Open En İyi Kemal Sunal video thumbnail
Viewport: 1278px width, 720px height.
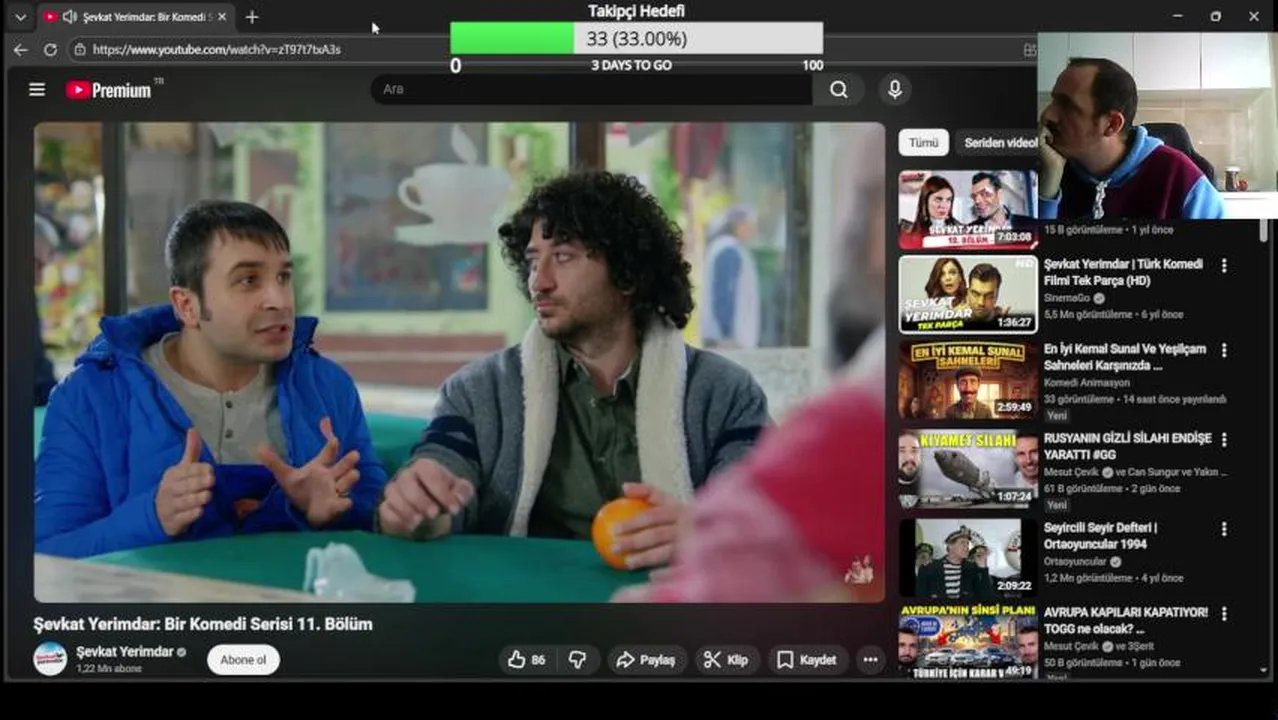(968, 381)
